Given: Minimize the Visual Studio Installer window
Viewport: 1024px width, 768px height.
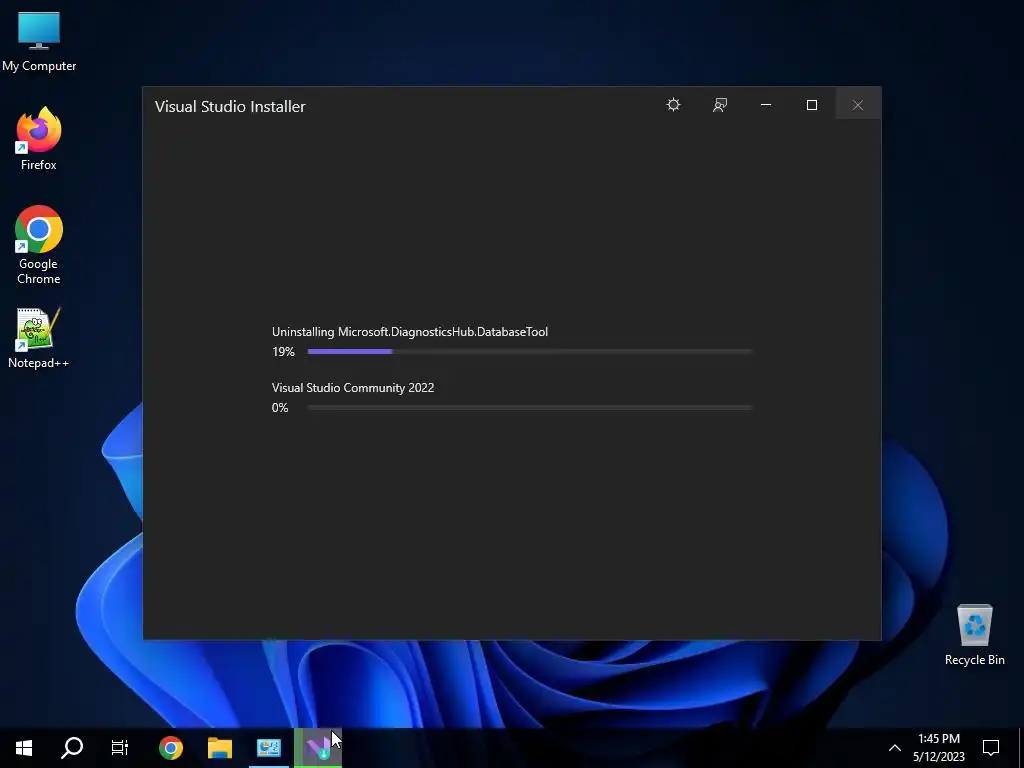Looking at the screenshot, I should click(x=766, y=104).
